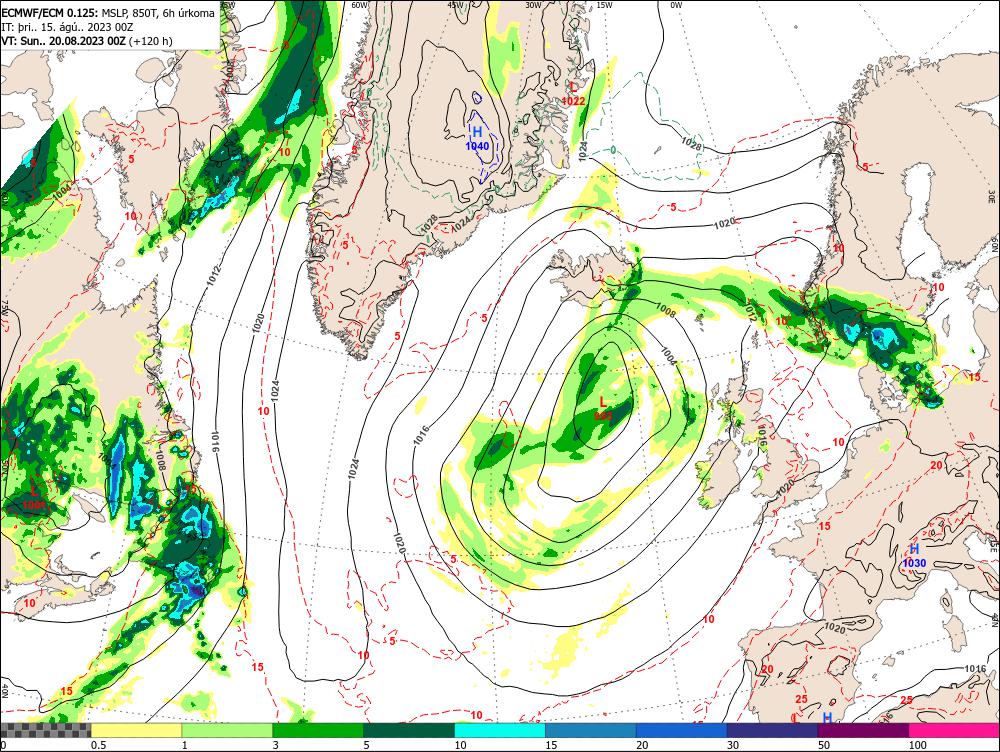Click the header line "ECMWF/ECM 0.125: MSLP, 850T, 6h úrkoma"
The height and width of the screenshot is (752, 1000).
coord(108,13)
